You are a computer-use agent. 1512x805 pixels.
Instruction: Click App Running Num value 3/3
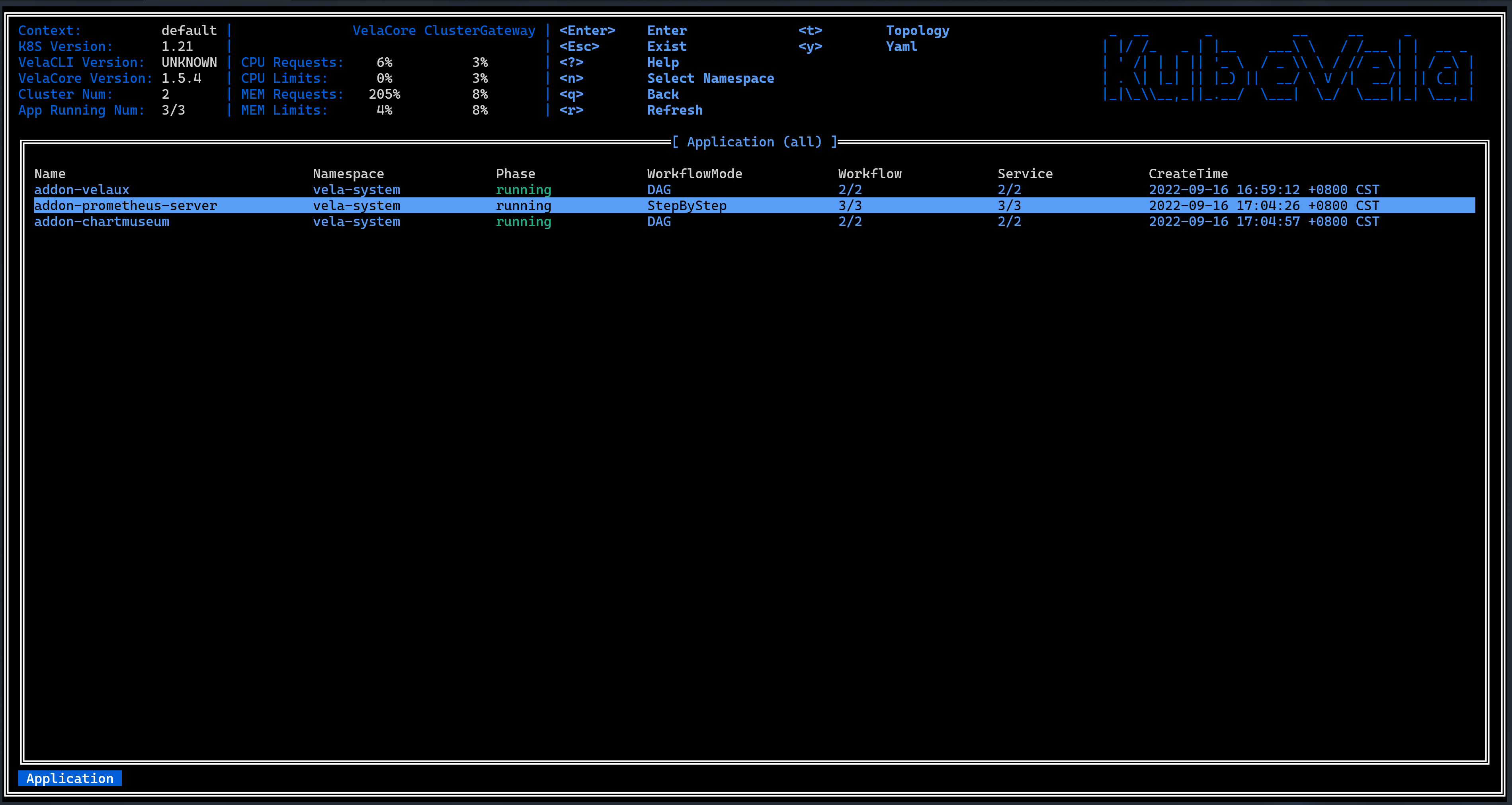pos(173,110)
